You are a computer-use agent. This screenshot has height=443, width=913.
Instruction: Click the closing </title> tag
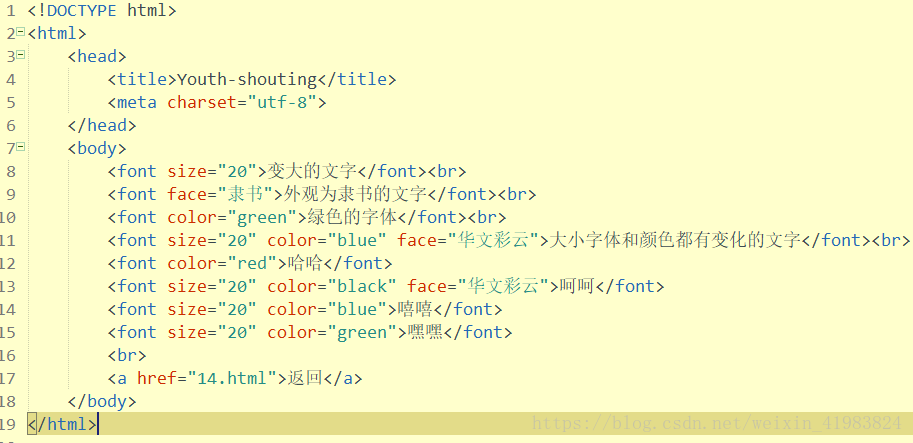(x=356, y=80)
